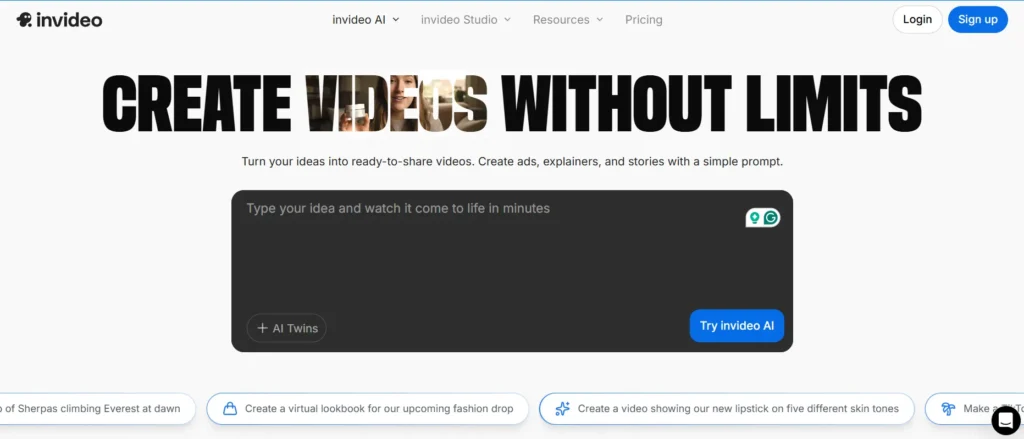Click the sparkle icon on lipstick suggestion
Screen dimensions: 1024x439
(562, 408)
